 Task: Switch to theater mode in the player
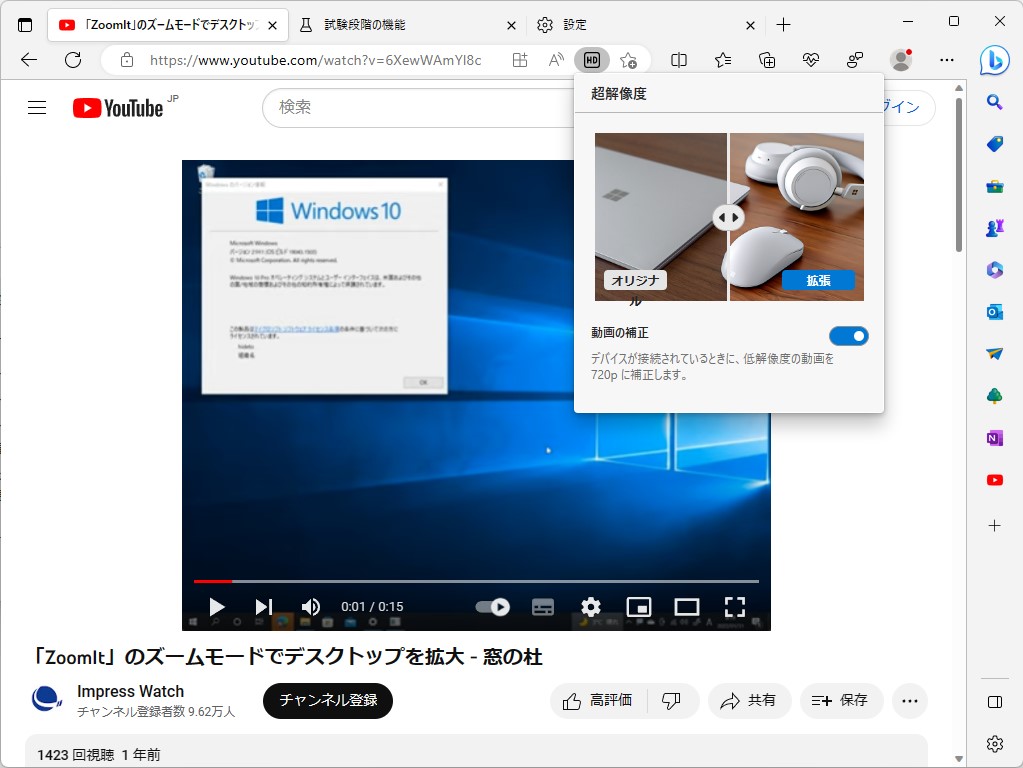tap(686, 606)
